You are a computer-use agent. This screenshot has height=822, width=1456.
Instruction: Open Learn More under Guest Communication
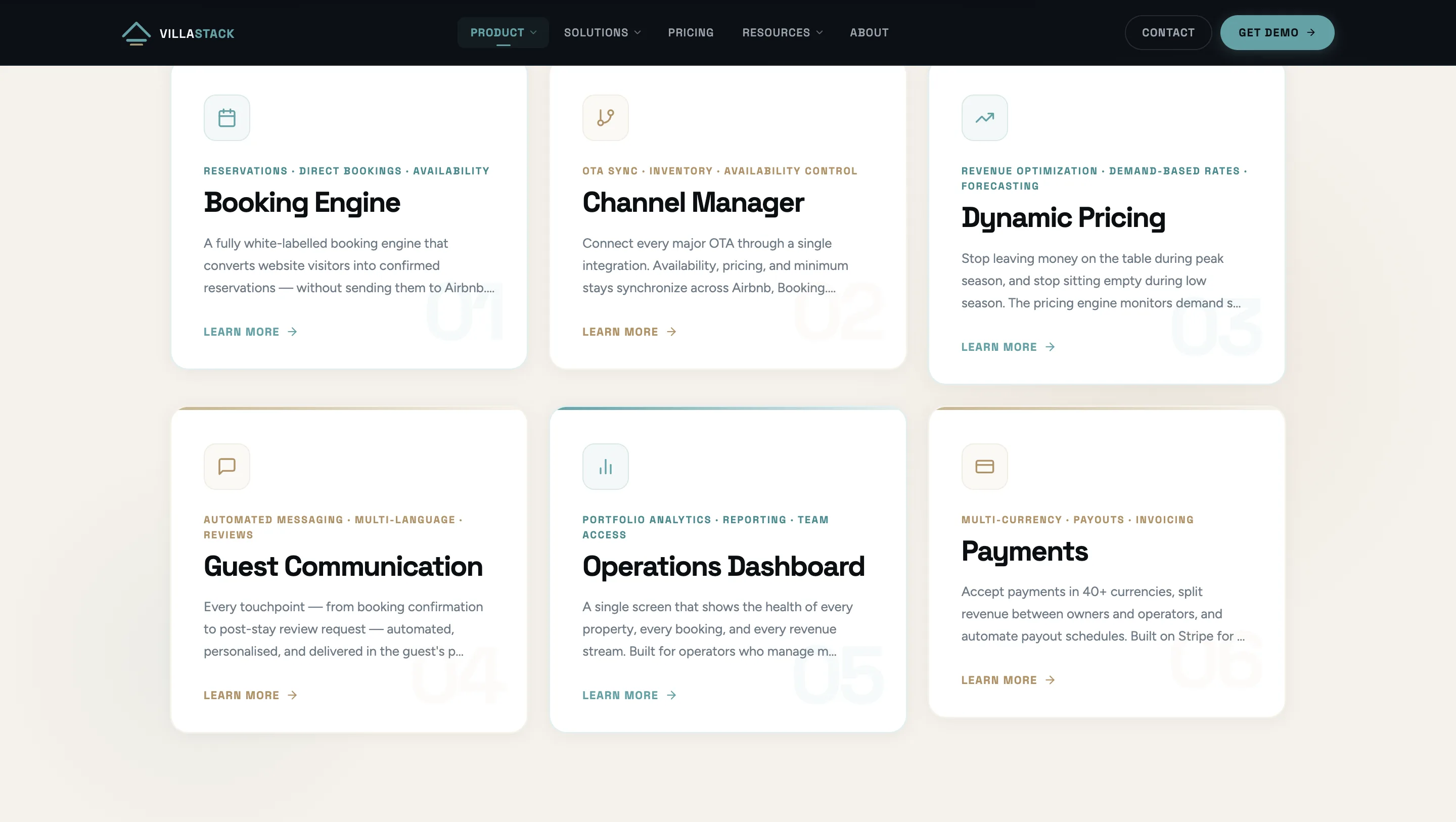(x=250, y=695)
